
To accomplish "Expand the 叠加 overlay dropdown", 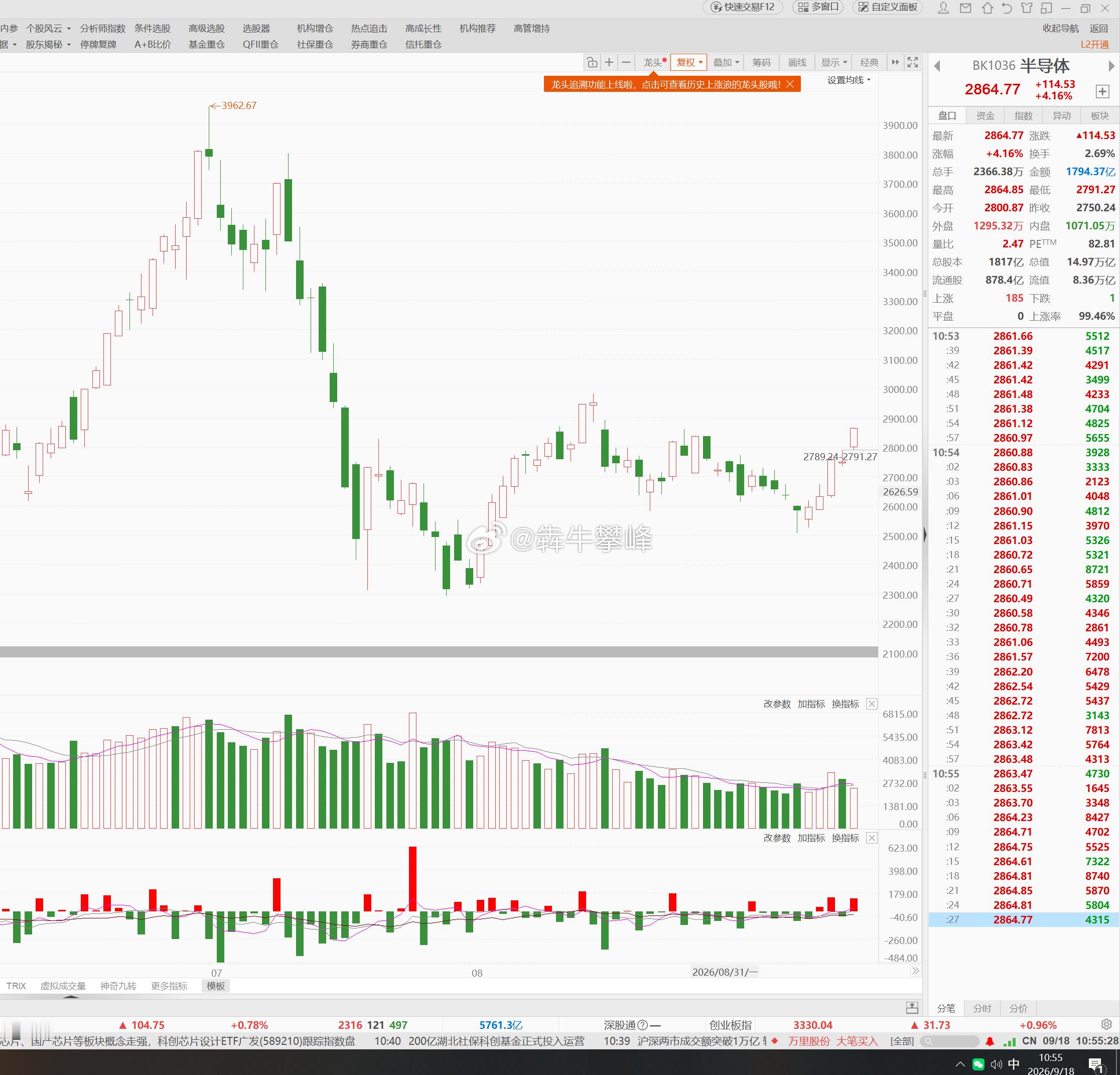I will point(726,62).
